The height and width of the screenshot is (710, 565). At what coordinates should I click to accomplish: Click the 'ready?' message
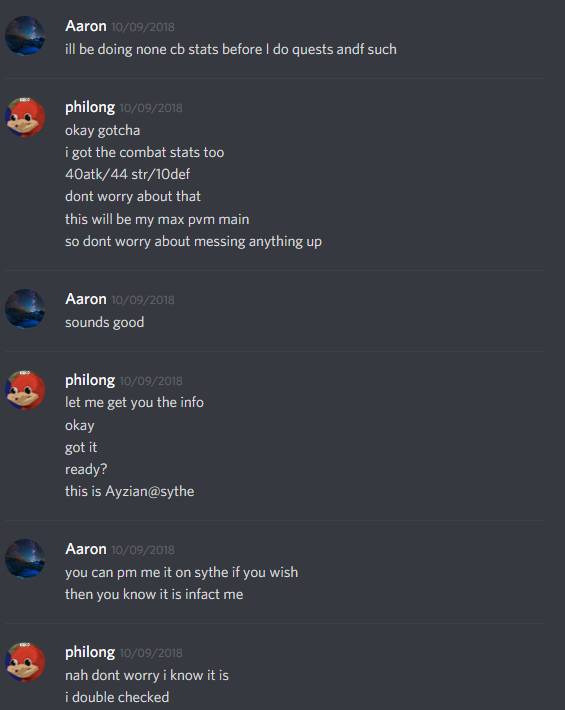click(86, 470)
